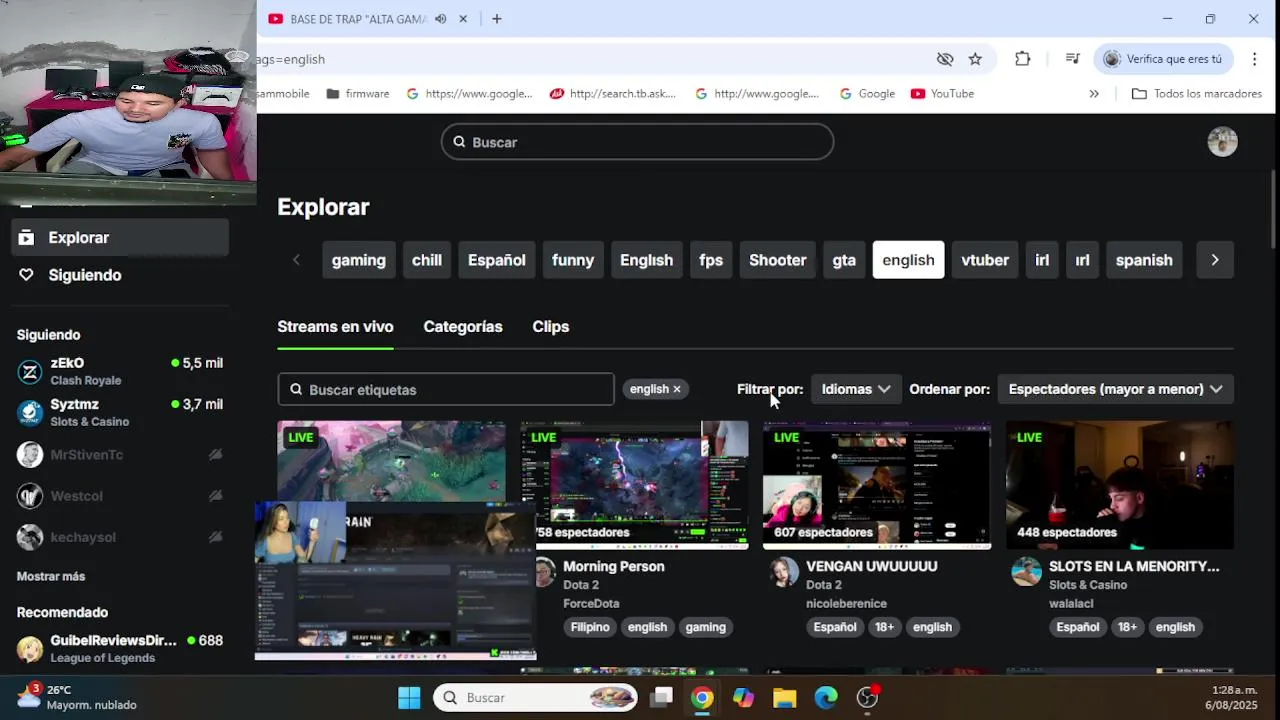Screen dimensions: 1280x720
Task: Open VENGAN UWUUUUU stream title link
Action: [872, 567]
